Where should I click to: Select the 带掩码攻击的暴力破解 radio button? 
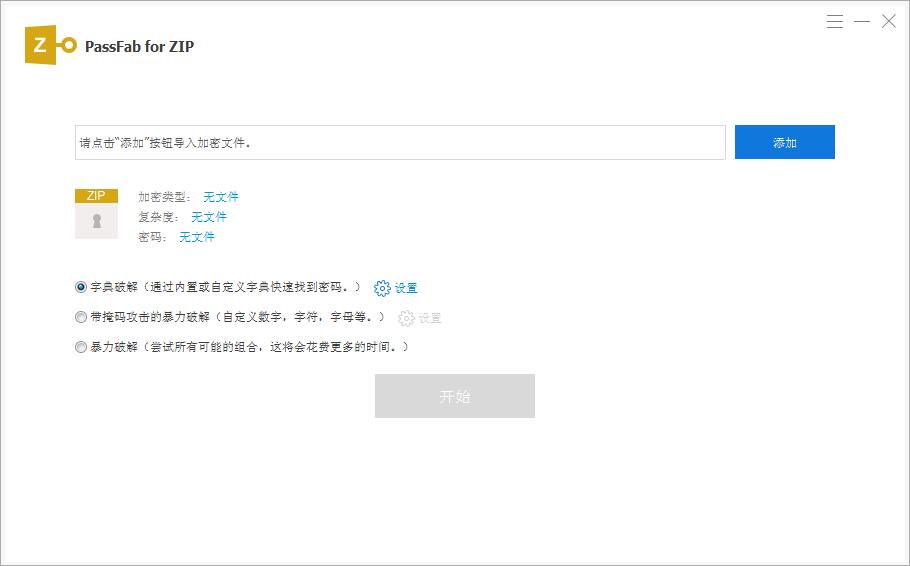pyautogui.click(x=81, y=317)
